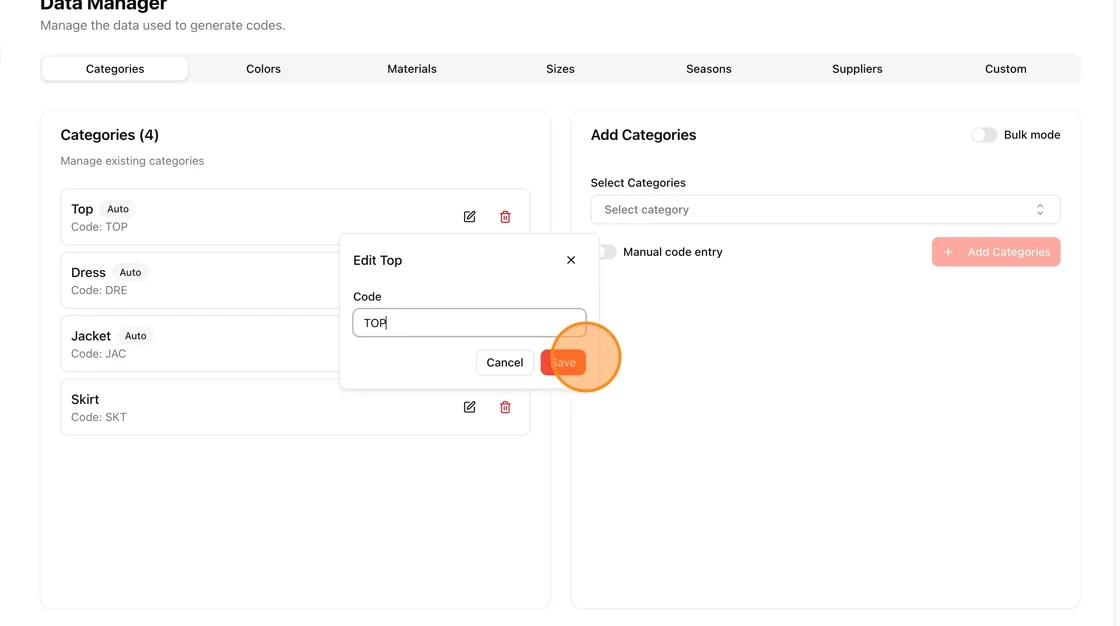Delete the Skirt category
Image resolution: width=1120 pixels, height=626 pixels.
505,407
